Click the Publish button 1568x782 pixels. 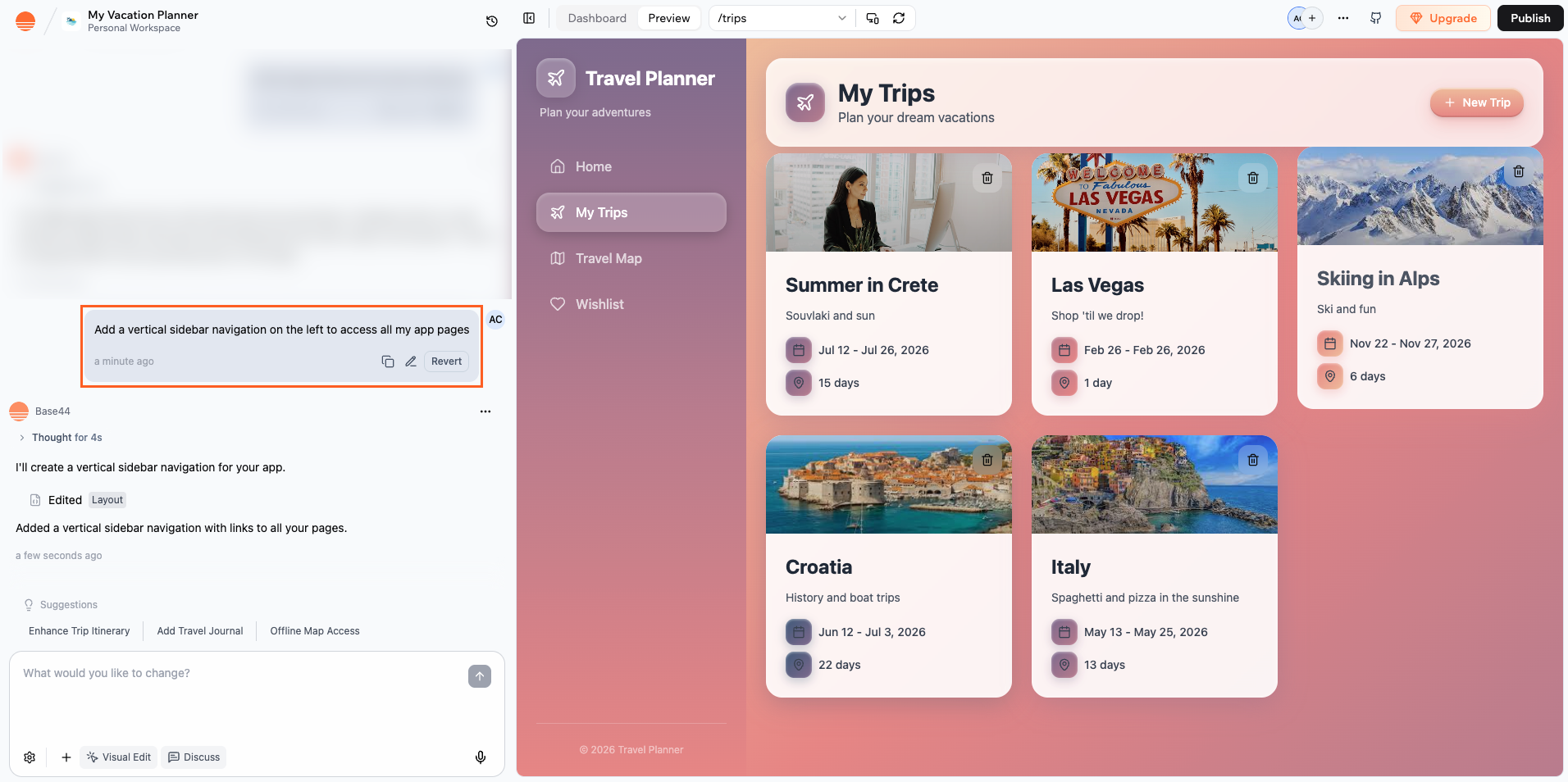[x=1529, y=17]
